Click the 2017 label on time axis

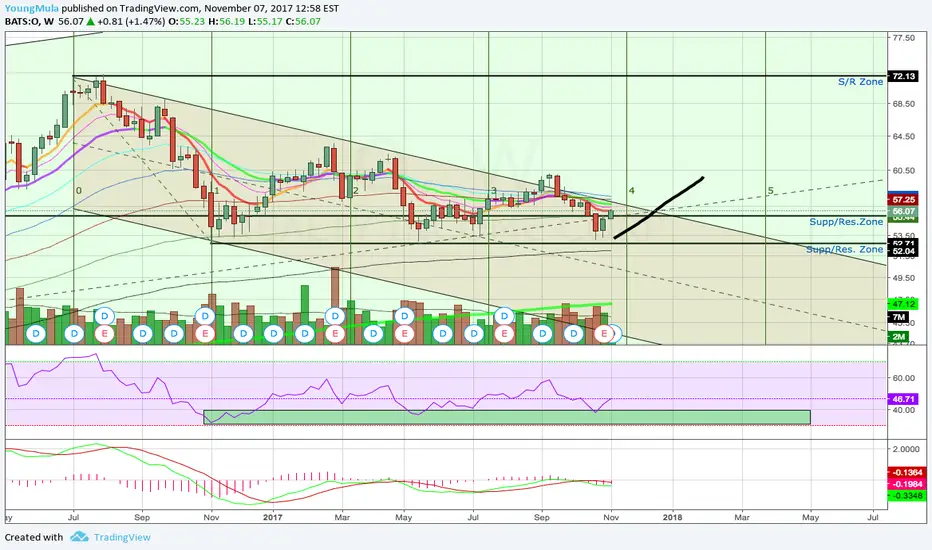[x=273, y=517]
